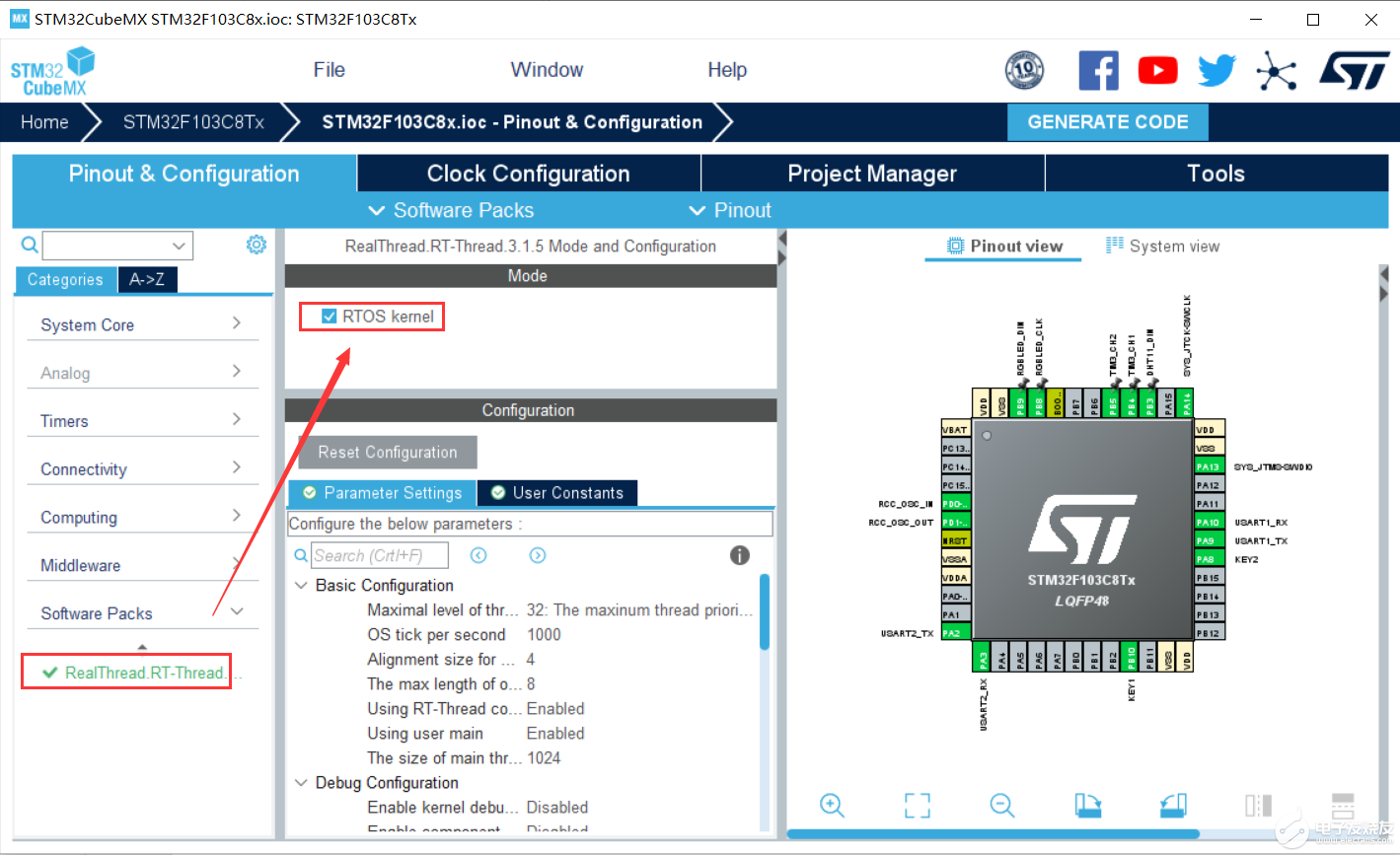Viewport: 1400px width, 855px height.
Task: Click the parameter search input field
Action: point(380,555)
